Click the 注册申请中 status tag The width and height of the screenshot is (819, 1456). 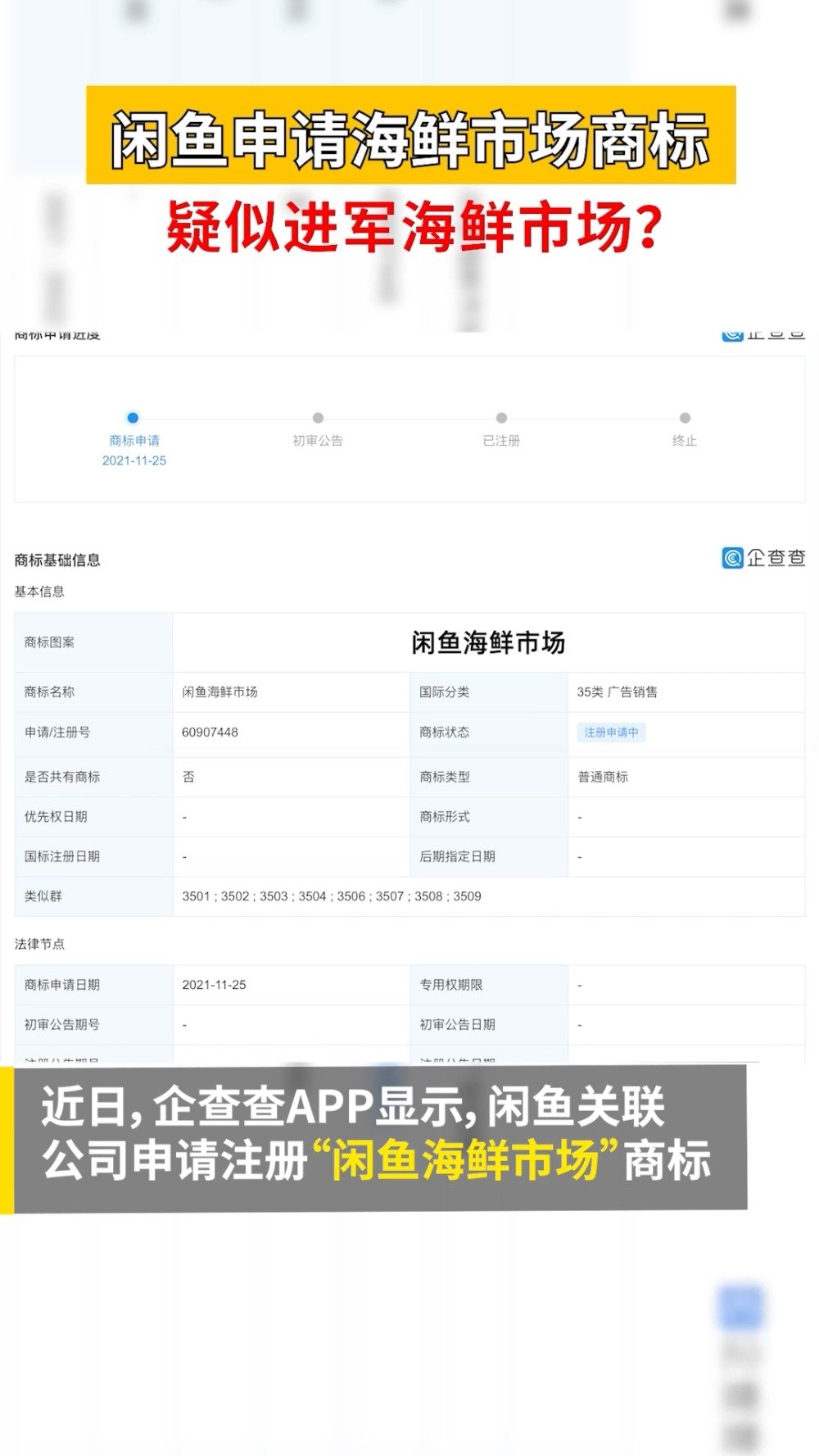click(x=611, y=733)
